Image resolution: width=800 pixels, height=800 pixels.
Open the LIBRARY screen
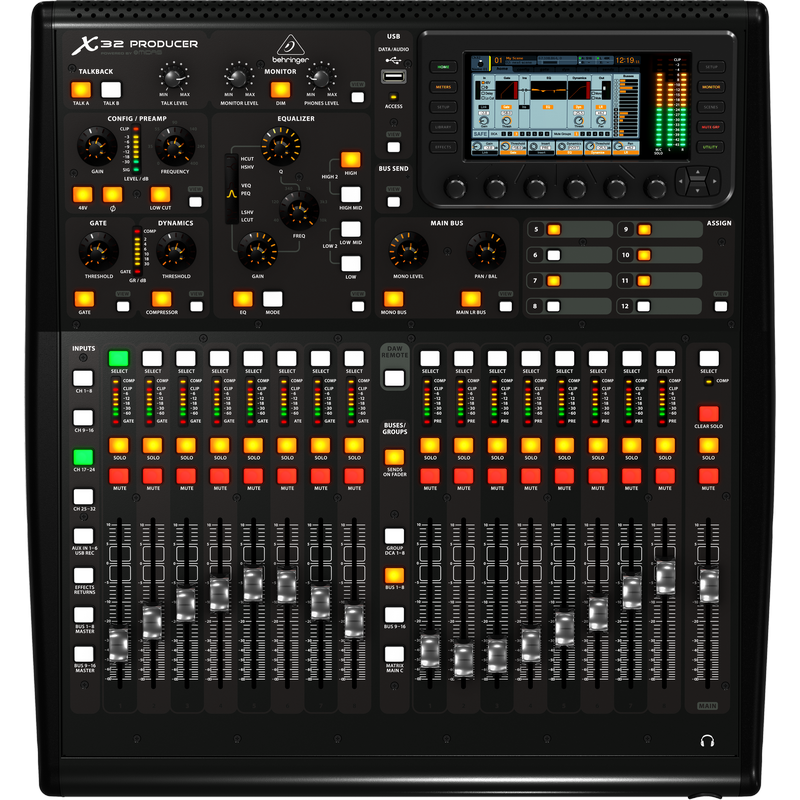[x=443, y=125]
